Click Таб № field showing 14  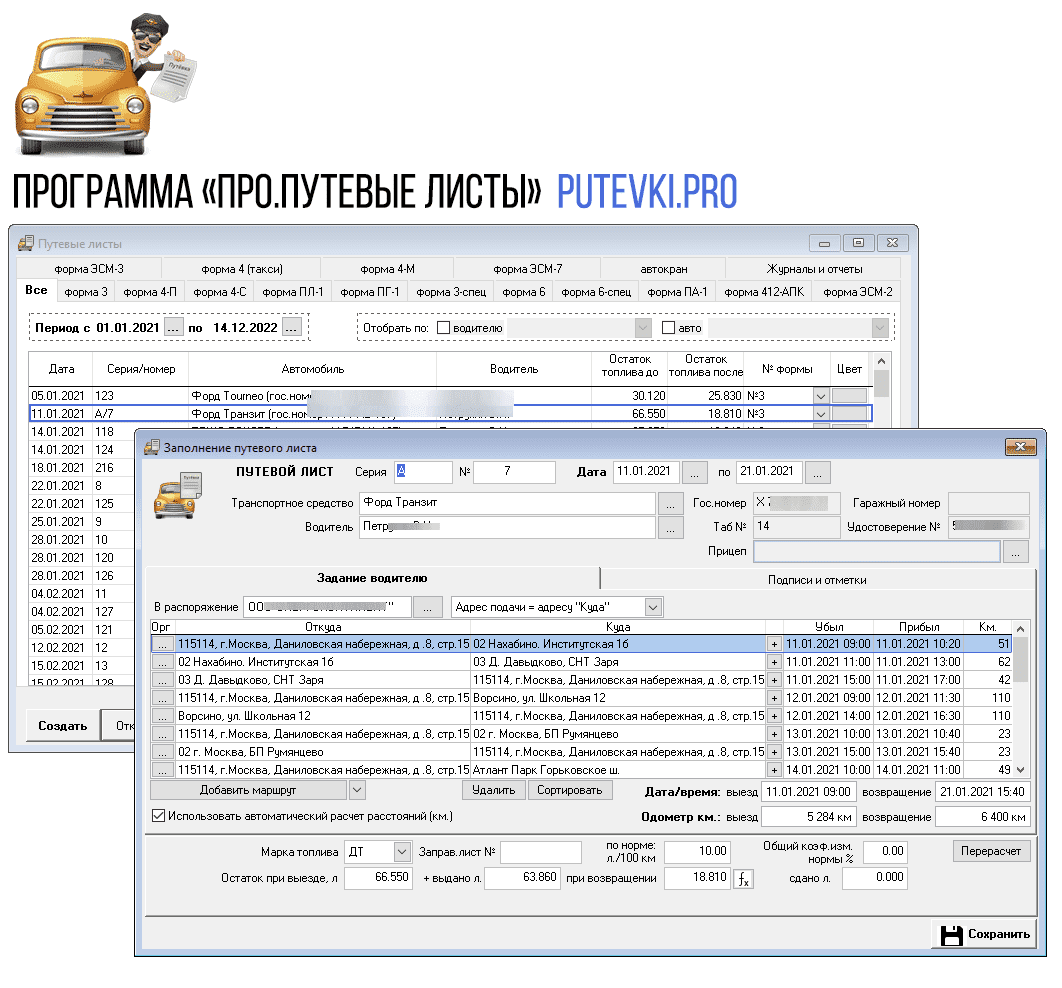[x=796, y=527]
